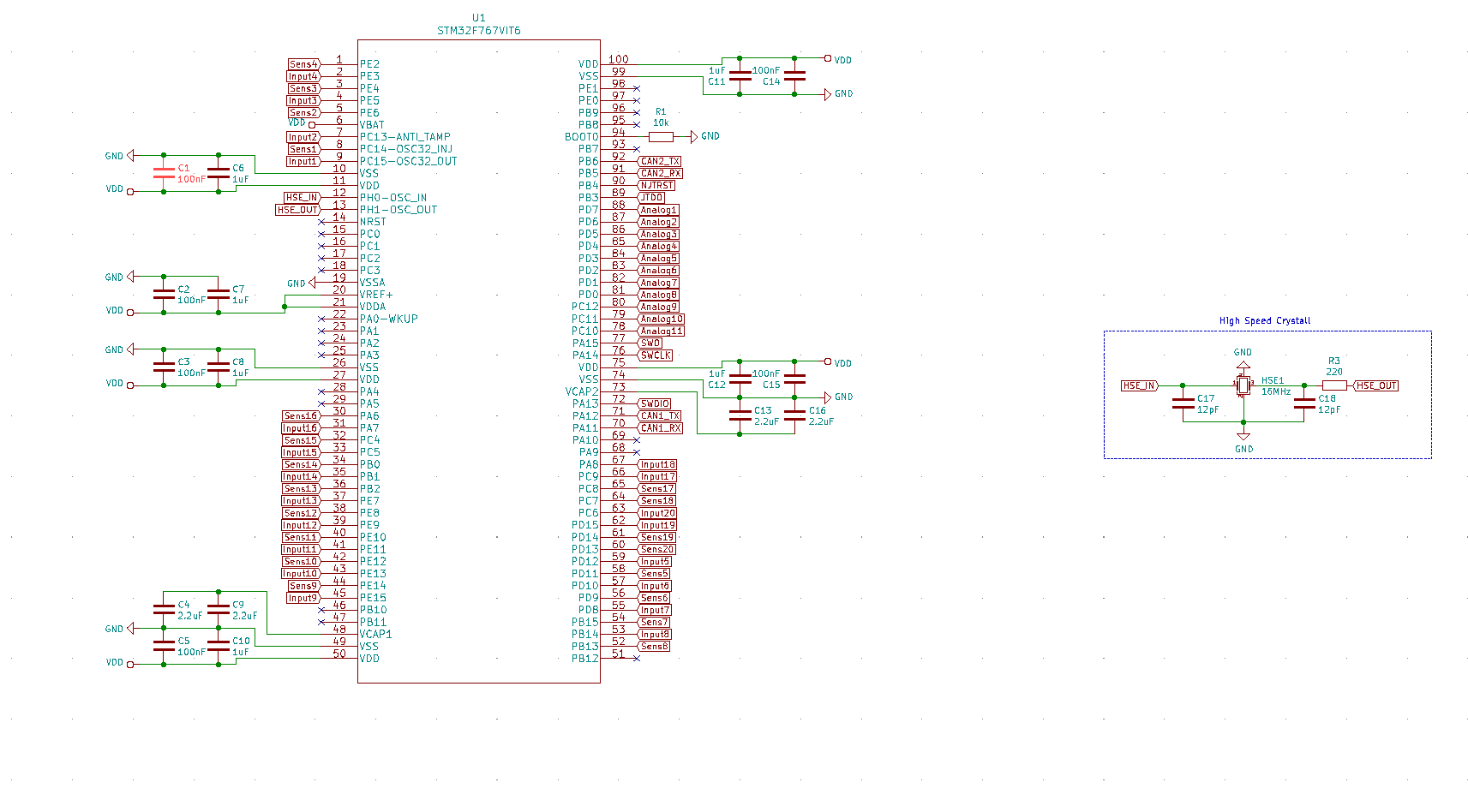Click capacitor C2 100nF symbol
This screenshot has height=812, width=1468.
[x=164, y=294]
